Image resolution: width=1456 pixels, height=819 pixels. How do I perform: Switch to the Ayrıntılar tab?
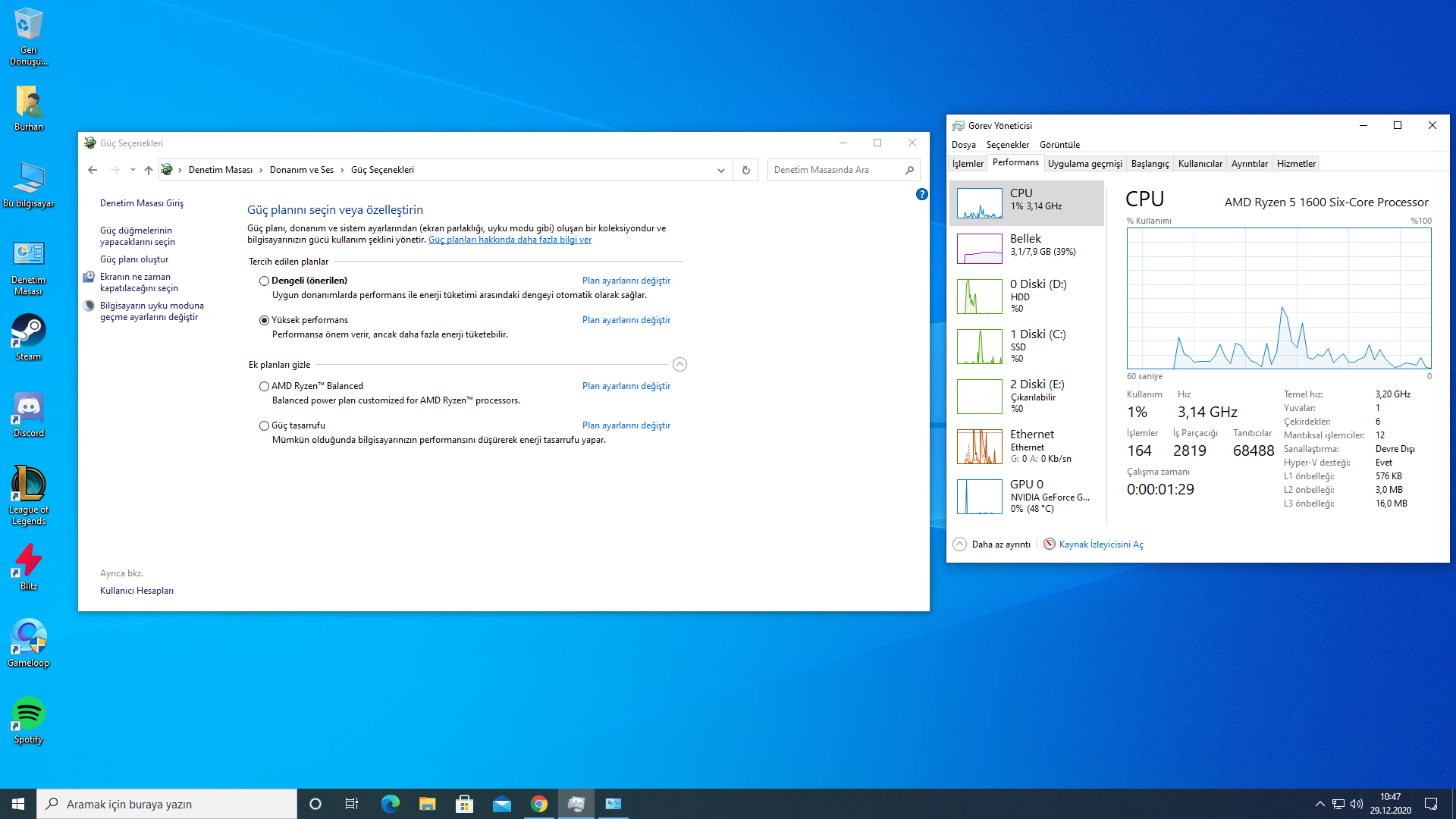tap(1249, 164)
